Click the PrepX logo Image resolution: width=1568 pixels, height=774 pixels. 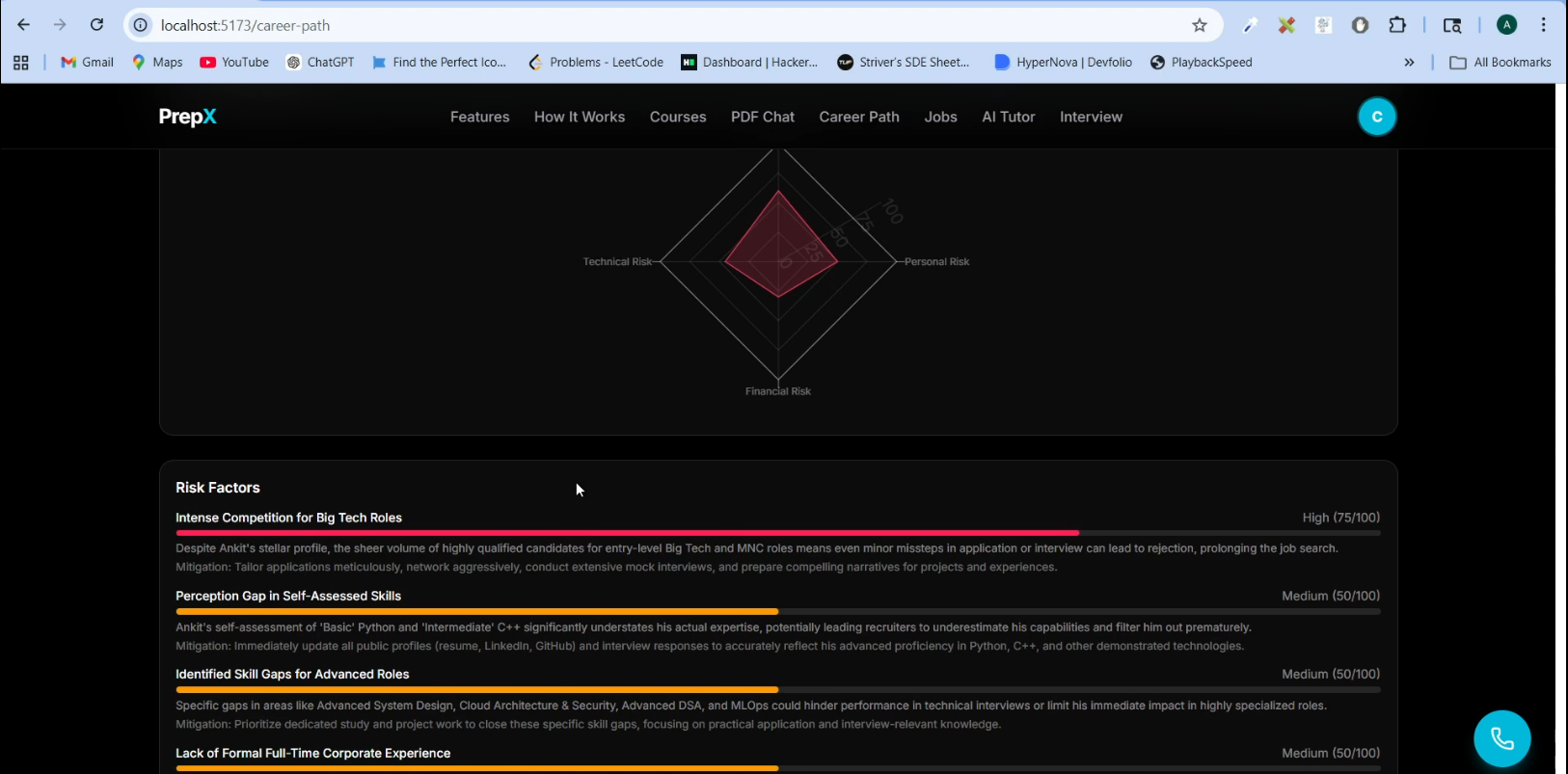(x=187, y=117)
